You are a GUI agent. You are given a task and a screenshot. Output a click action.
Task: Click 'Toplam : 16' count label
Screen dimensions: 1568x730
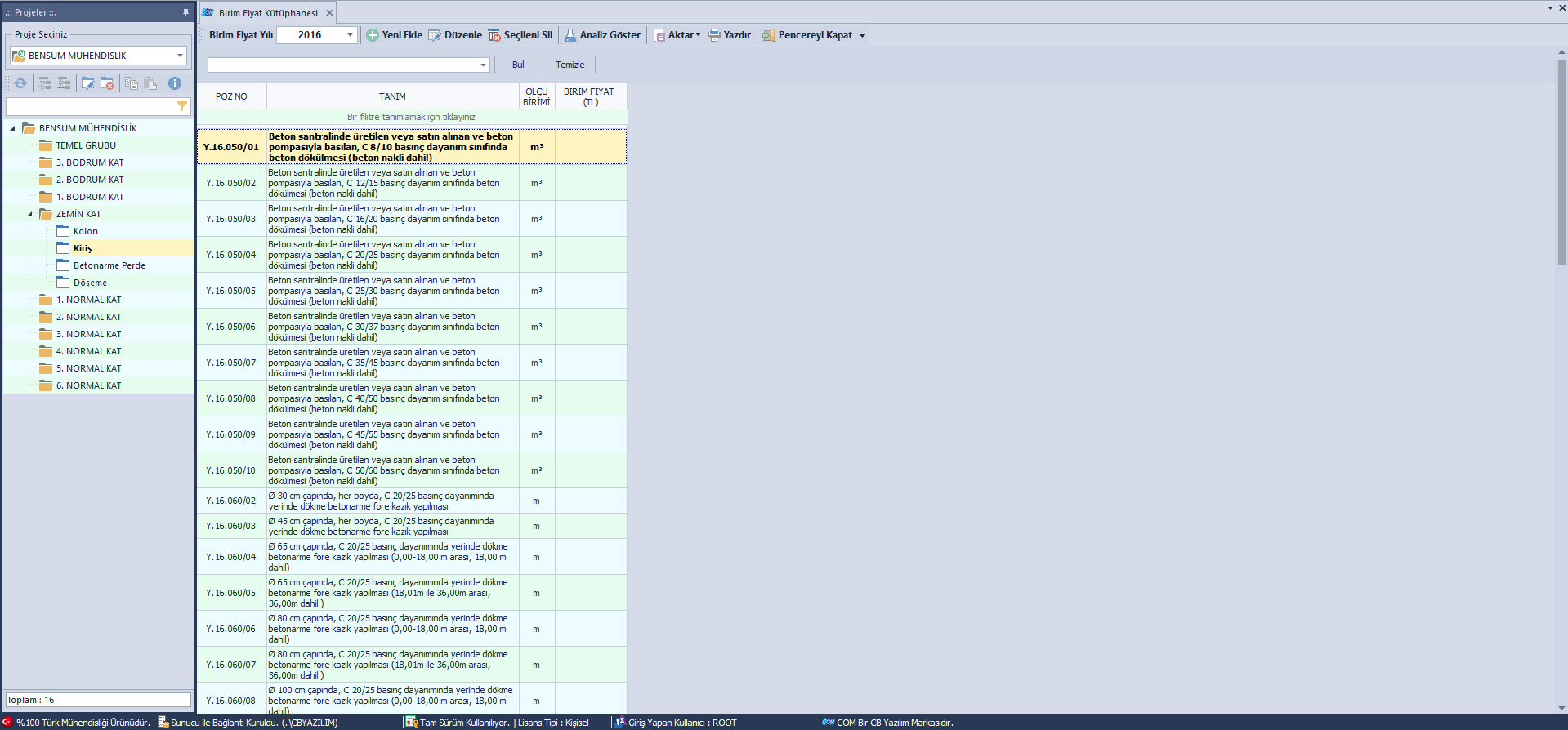(98, 700)
